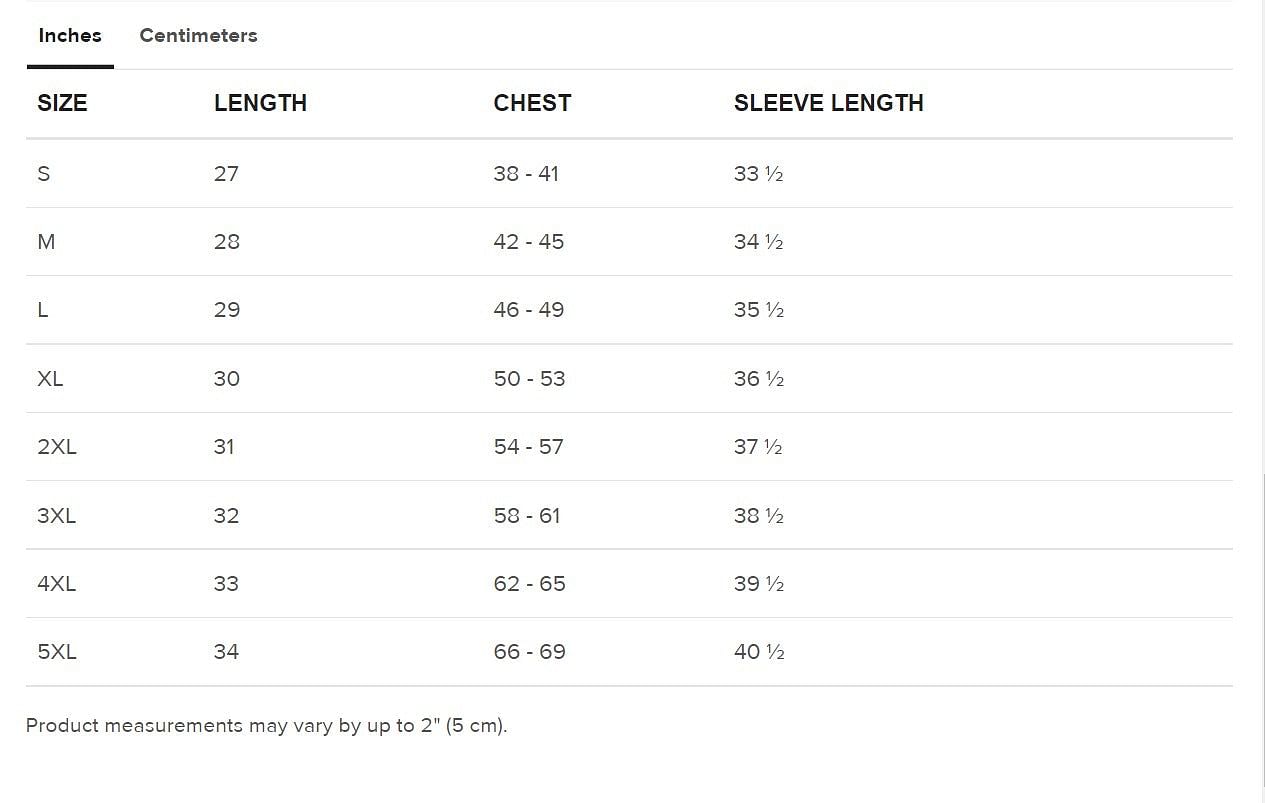Click chest measurement 42 - 45
The height and width of the screenshot is (803, 1265).
(x=528, y=241)
